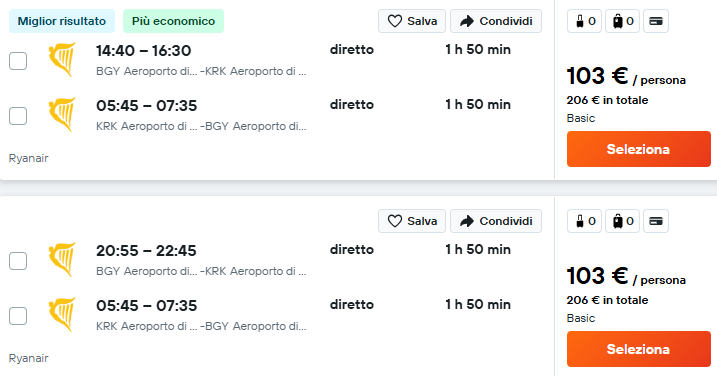Click checked luggage icon in first result

[618, 21]
